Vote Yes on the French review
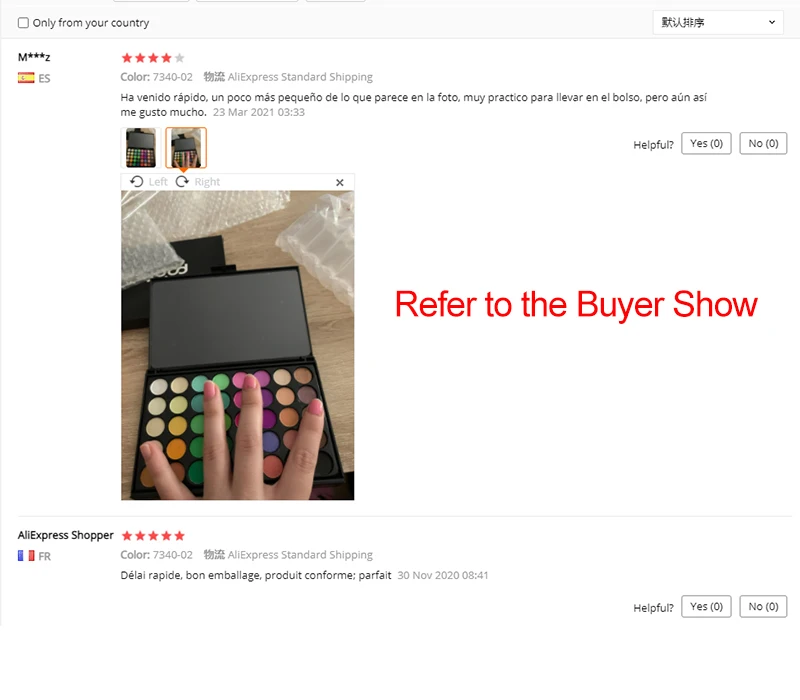 (x=706, y=607)
